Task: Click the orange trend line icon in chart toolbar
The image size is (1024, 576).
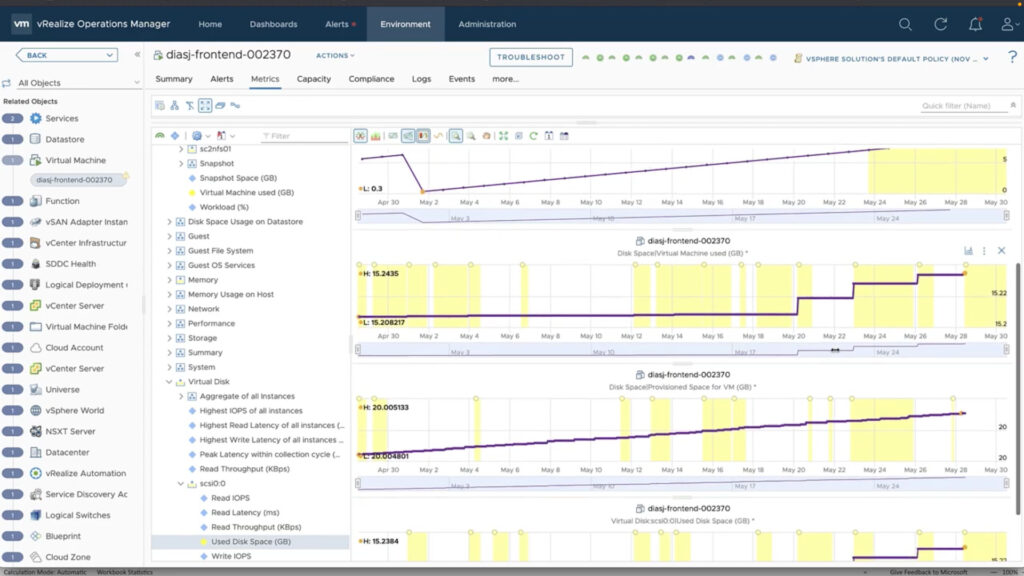Action: pyautogui.click(x=438, y=136)
